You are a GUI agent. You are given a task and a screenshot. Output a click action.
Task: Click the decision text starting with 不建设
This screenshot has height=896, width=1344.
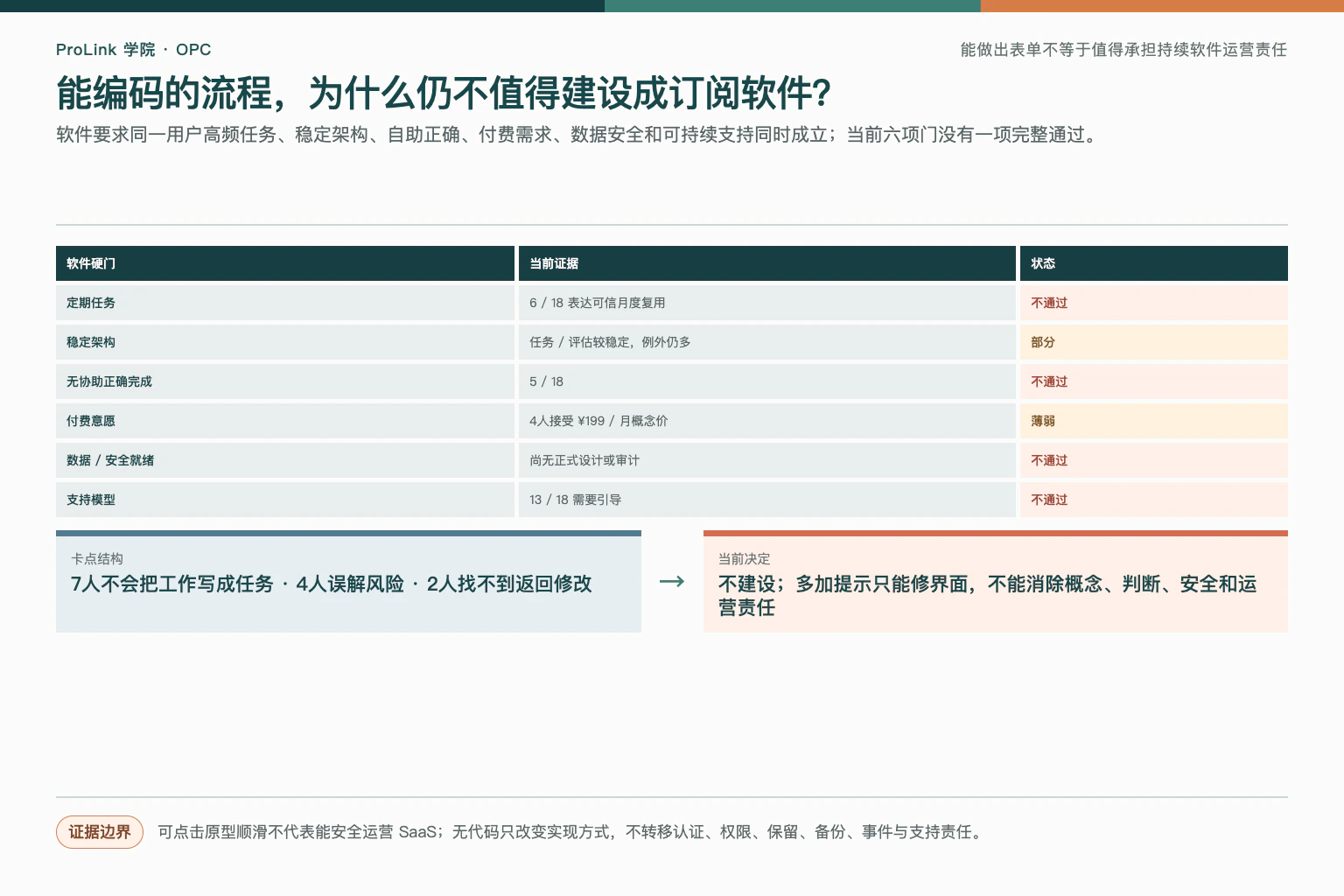click(988, 596)
